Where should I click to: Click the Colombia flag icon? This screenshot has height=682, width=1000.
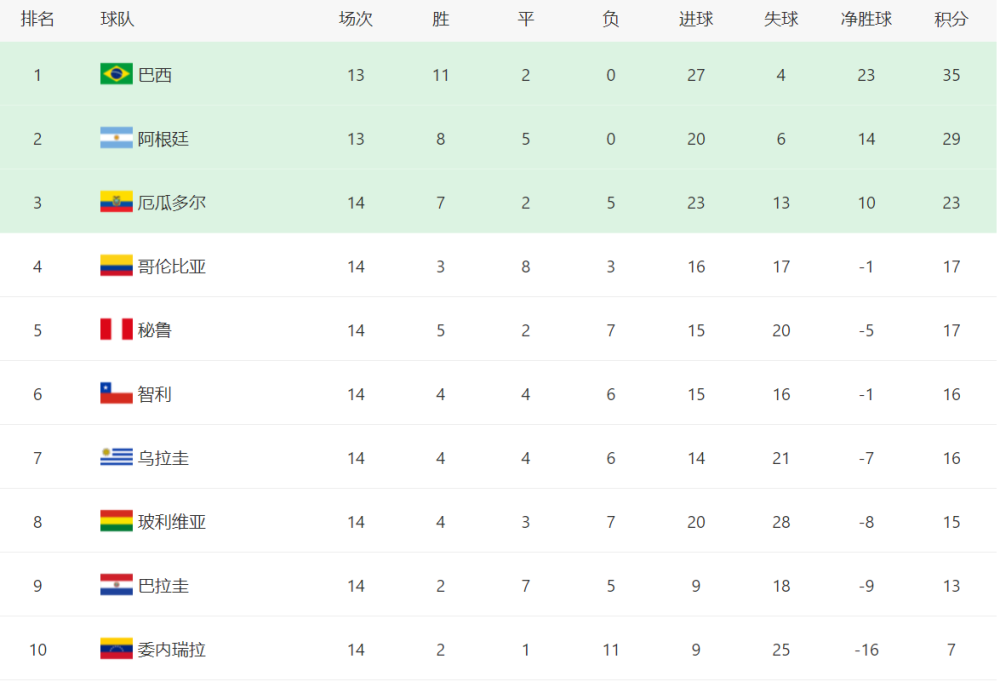(x=116, y=265)
